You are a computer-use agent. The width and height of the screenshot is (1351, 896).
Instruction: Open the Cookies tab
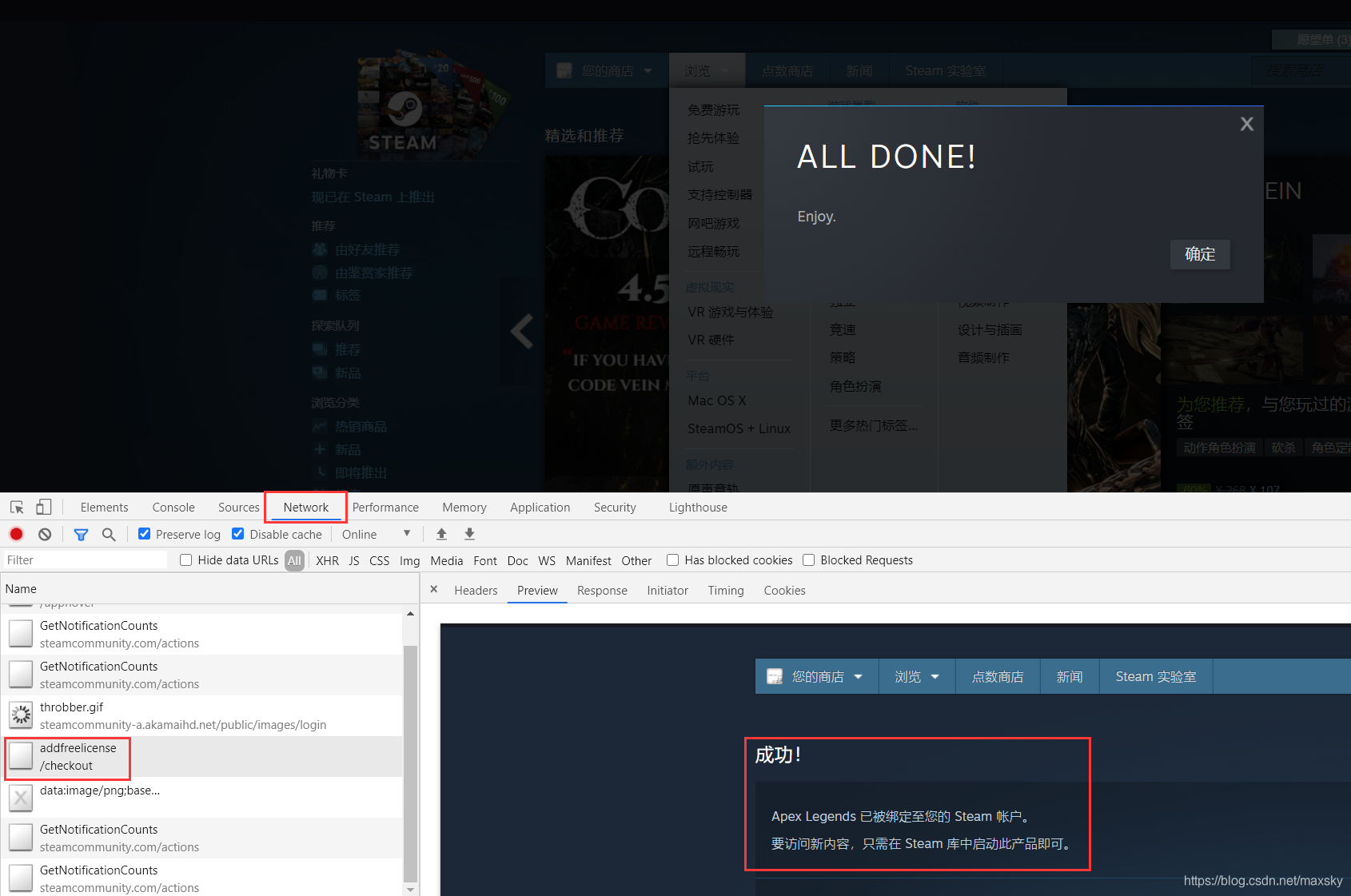[784, 591]
